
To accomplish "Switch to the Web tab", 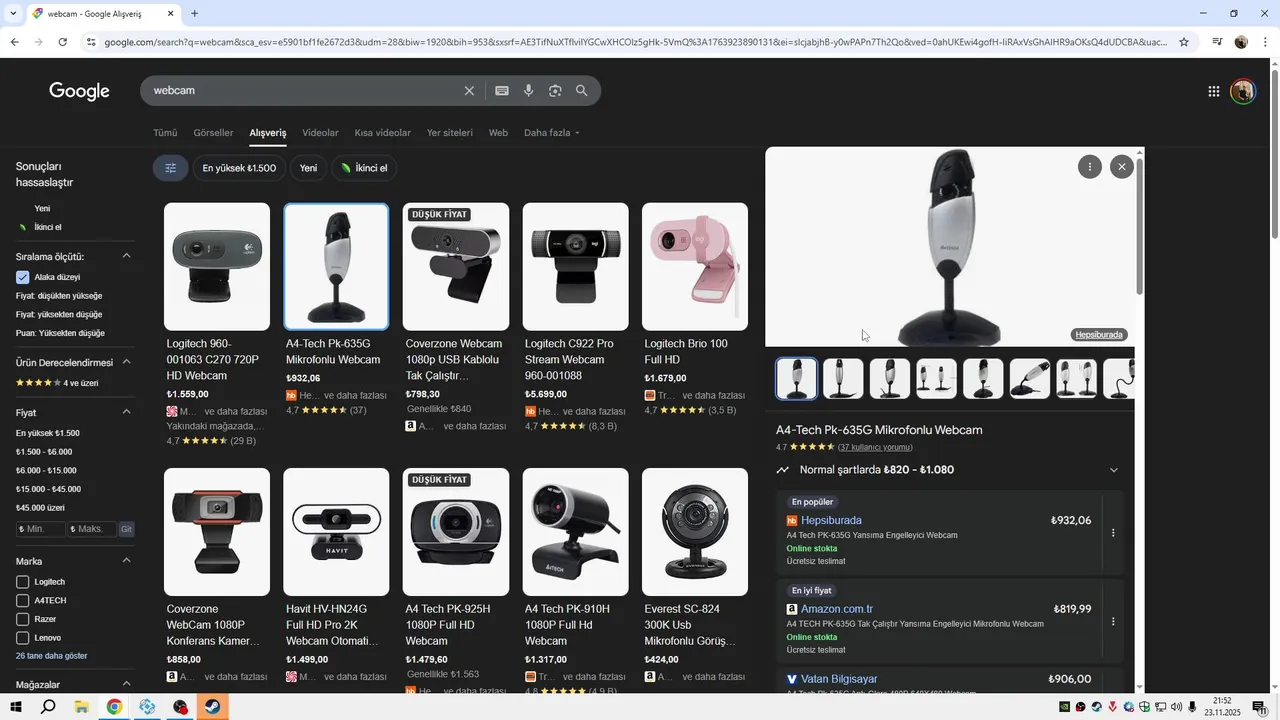I will pyautogui.click(x=498, y=133).
